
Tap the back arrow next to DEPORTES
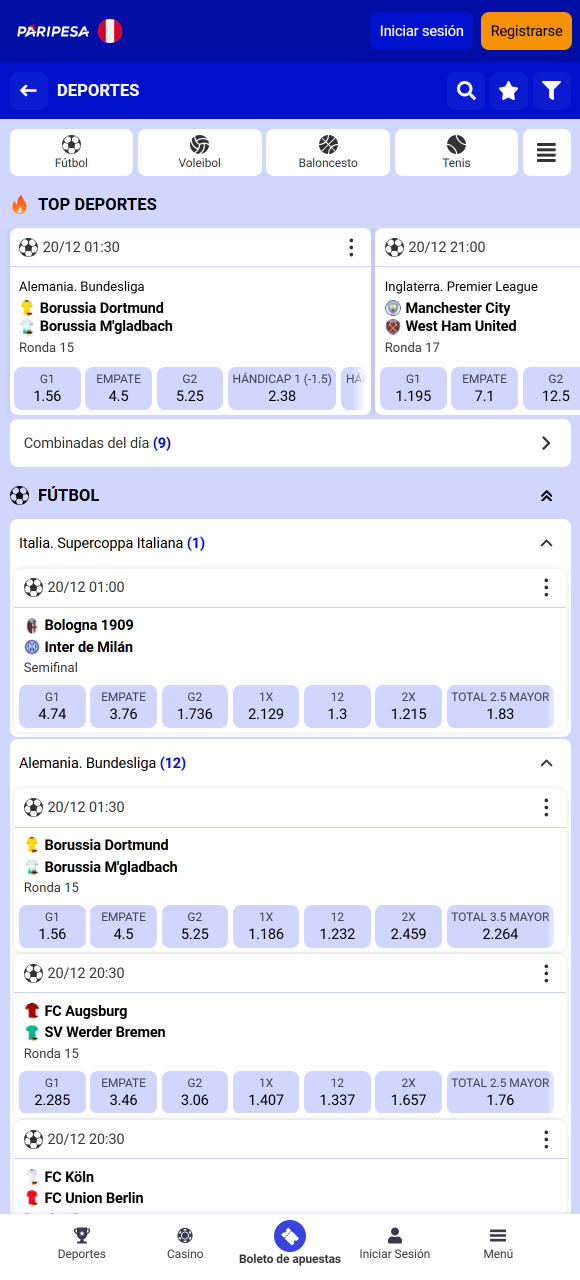pos(28,90)
